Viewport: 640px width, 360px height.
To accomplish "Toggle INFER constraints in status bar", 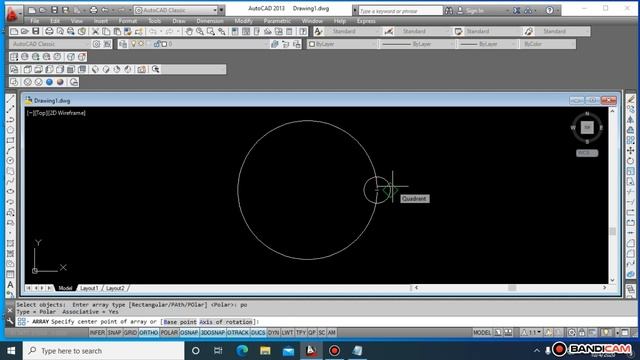I will 97,333.
